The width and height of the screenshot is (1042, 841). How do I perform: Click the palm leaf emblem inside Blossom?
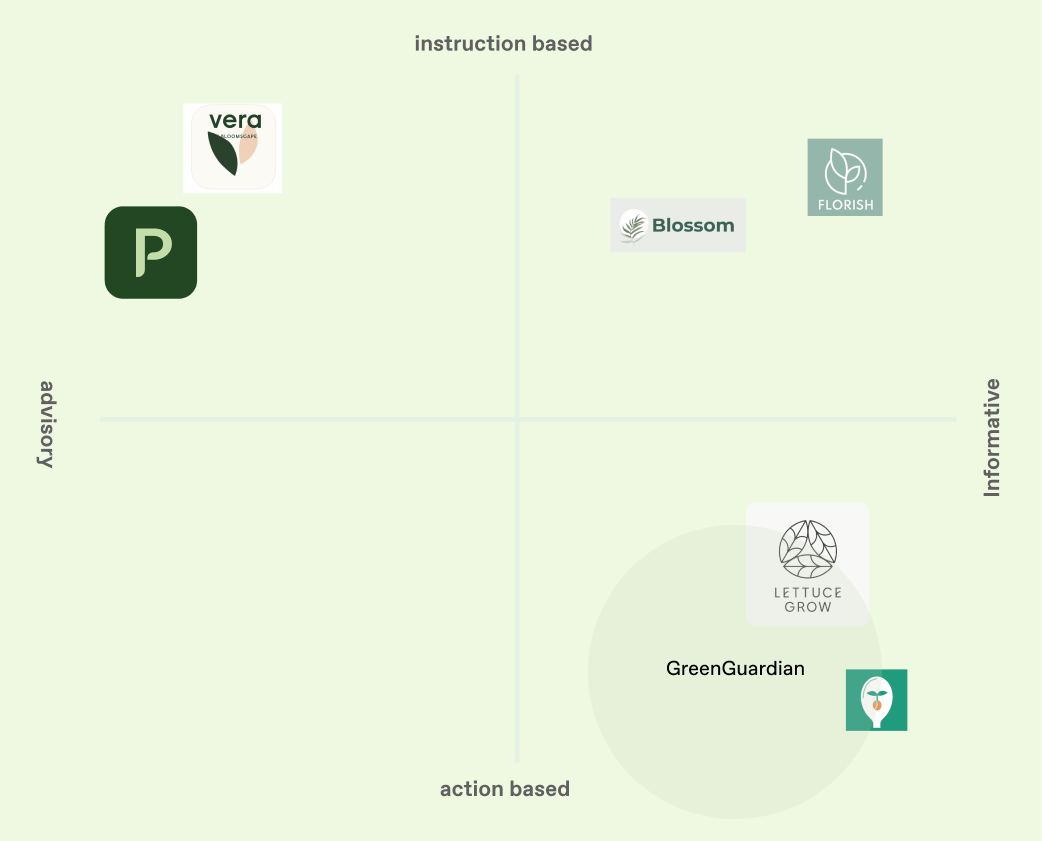(633, 226)
